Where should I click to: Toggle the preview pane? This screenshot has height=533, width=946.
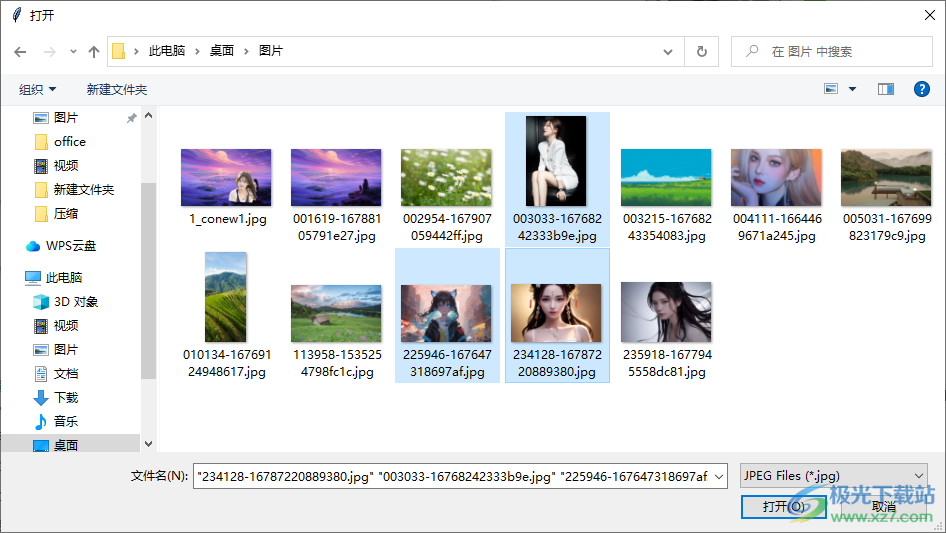[x=886, y=89]
